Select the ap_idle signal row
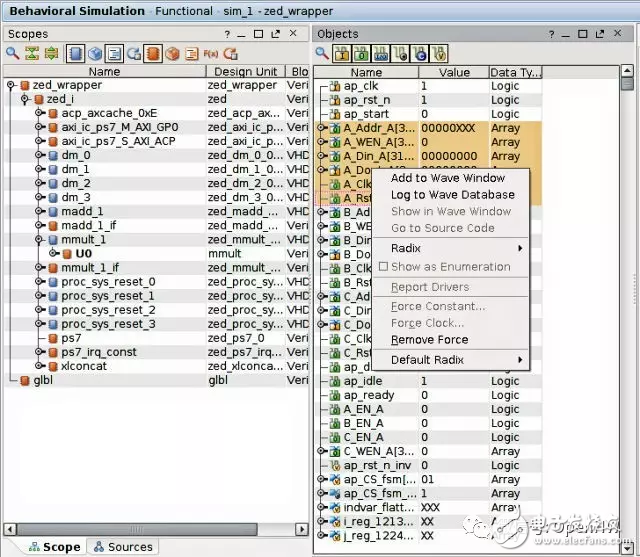The height and width of the screenshot is (557, 640). pos(362,381)
